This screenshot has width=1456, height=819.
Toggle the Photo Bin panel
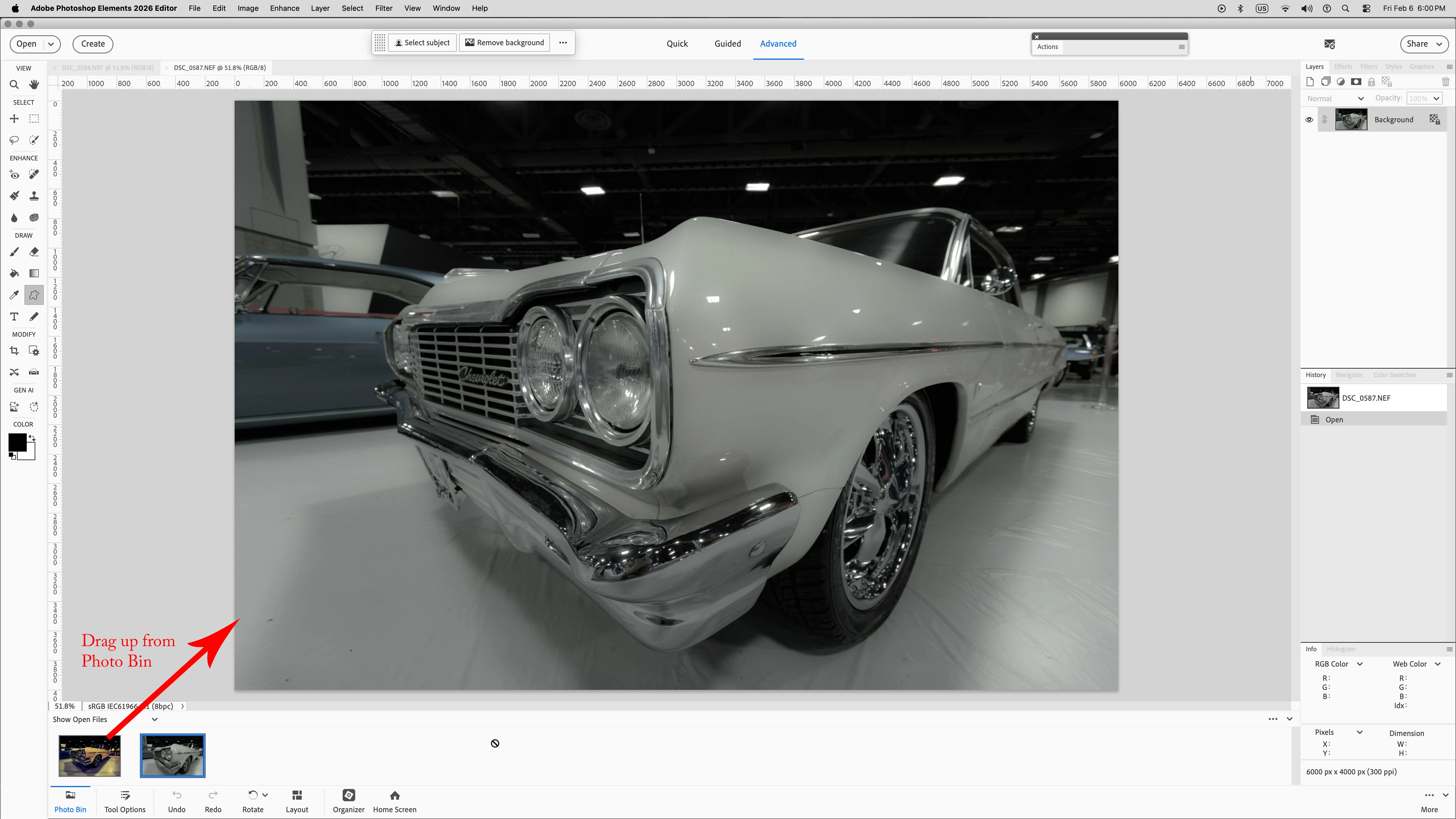[x=70, y=801]
